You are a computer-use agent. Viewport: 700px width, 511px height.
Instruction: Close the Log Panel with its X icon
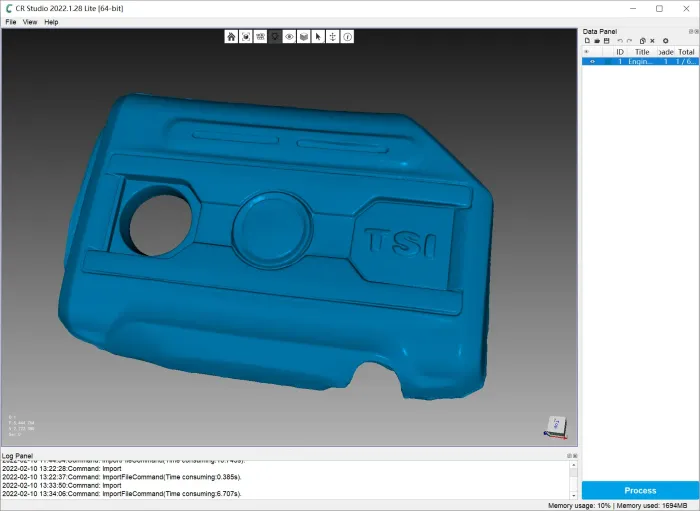click(575, 456)
